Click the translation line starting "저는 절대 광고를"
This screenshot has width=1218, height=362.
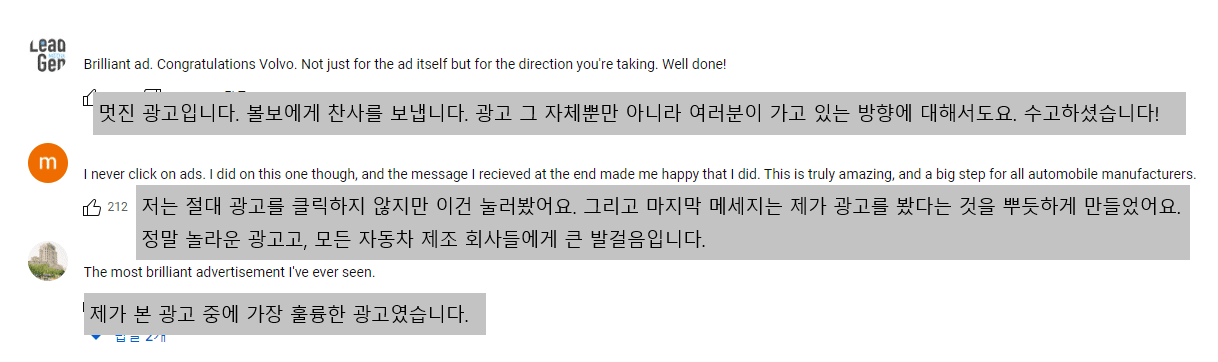pyautogui.click(x=661, y=208)
